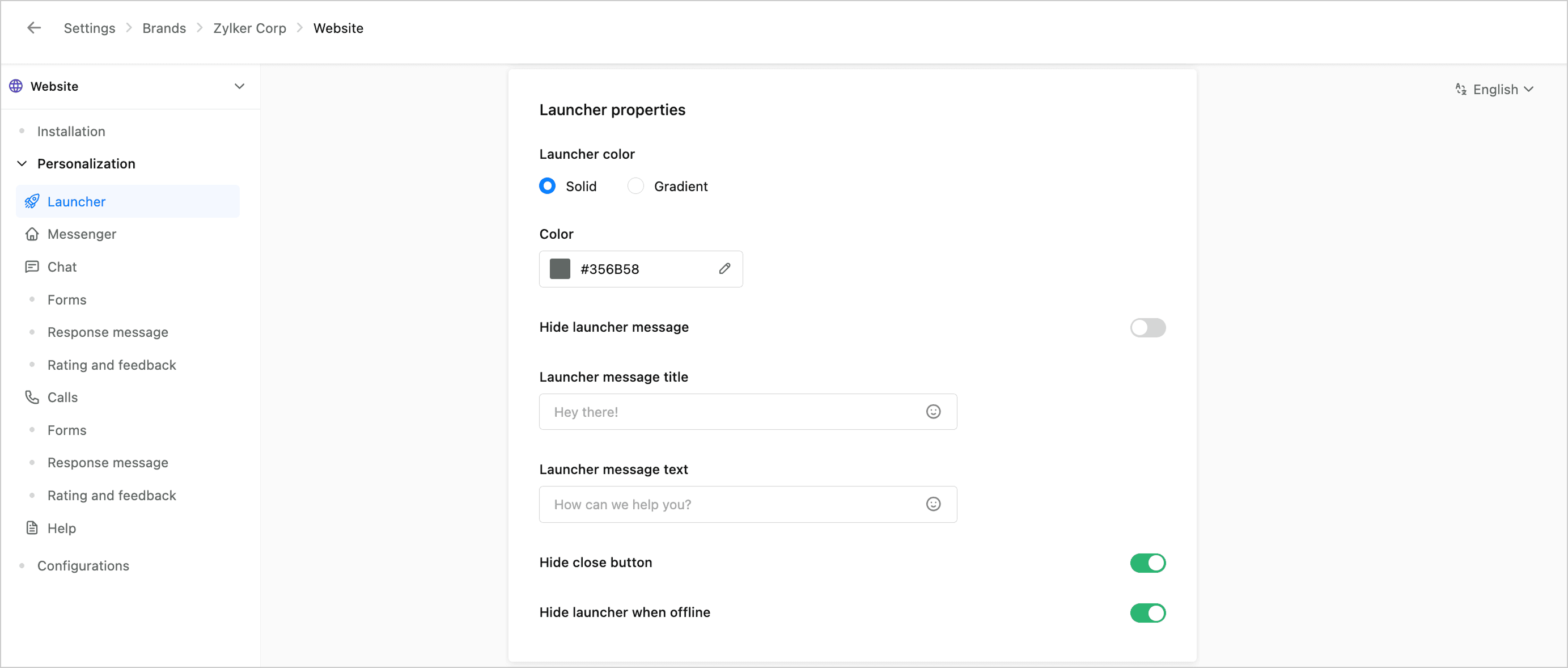Select the Gradient radio button
This screenshot has height=668, width=1568.
[x=635, y=187]
